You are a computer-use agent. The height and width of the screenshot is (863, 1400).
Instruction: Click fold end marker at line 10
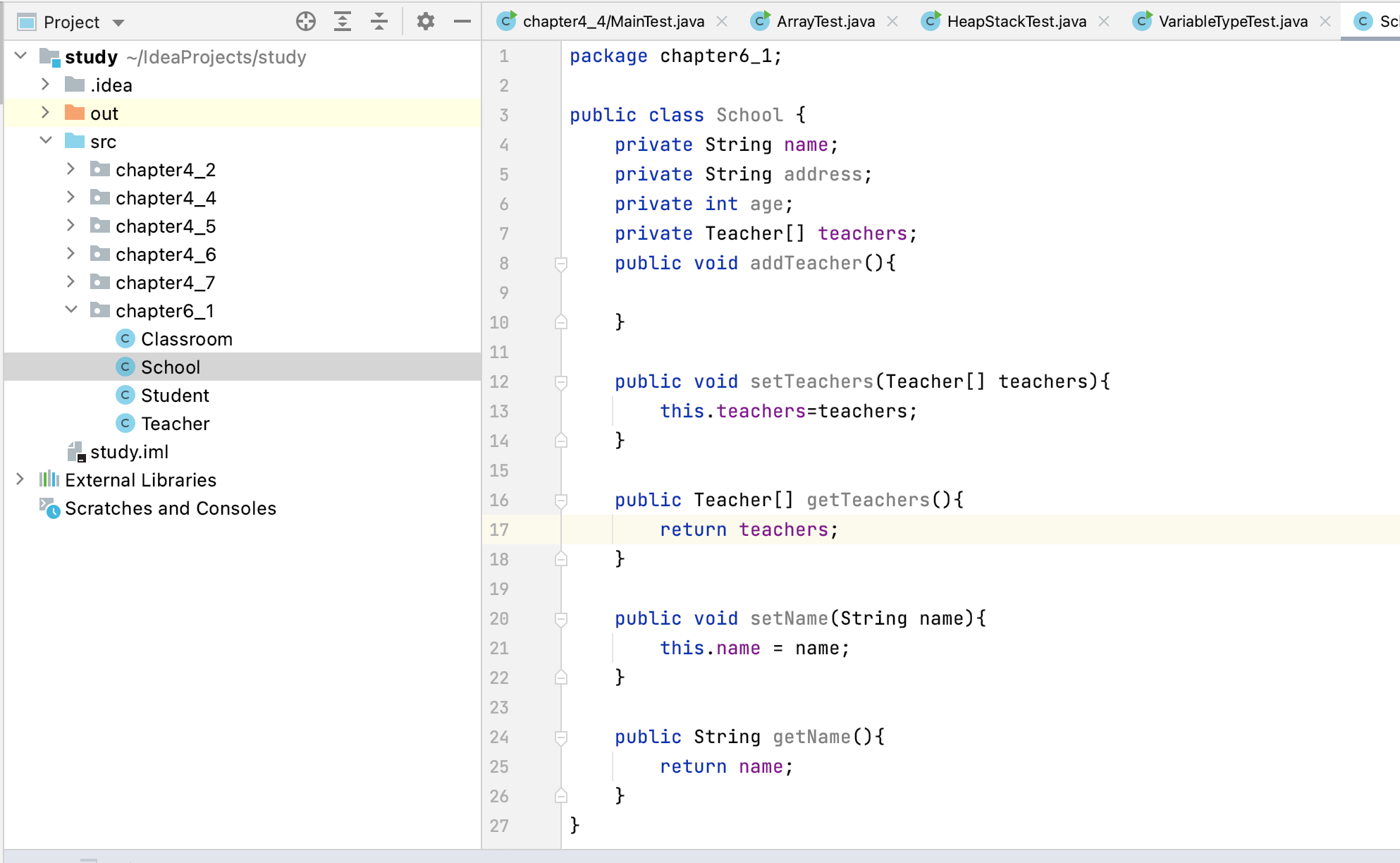pyautogui.click(x=561, y=322)
